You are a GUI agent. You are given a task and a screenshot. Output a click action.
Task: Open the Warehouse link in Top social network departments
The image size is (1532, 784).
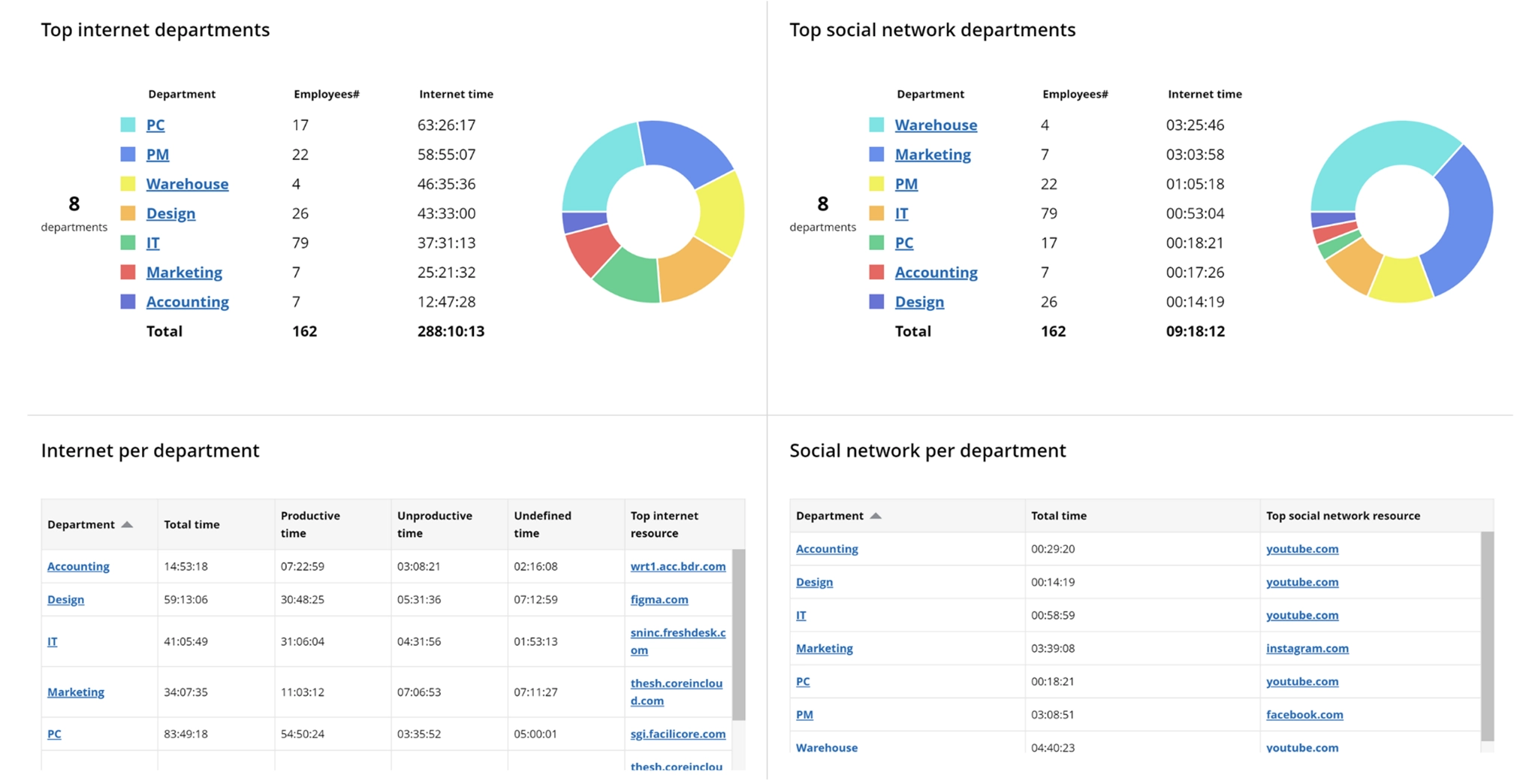(x=936, y=125)
